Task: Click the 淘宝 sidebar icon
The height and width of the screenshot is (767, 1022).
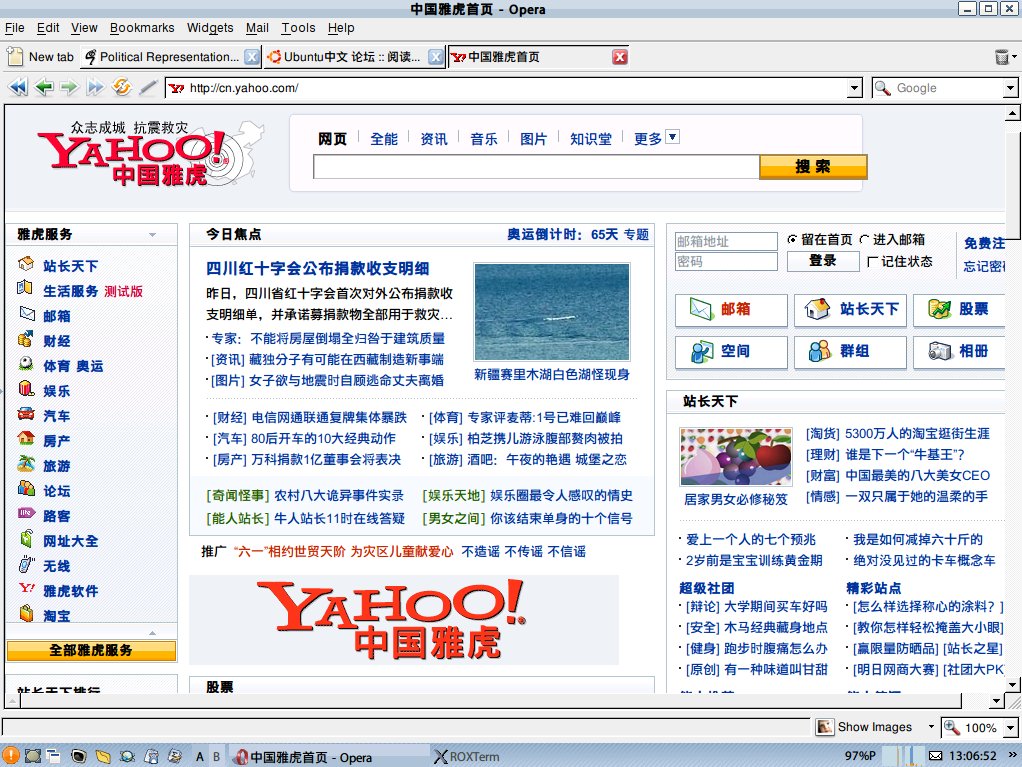Action: (x=26, y=613)
